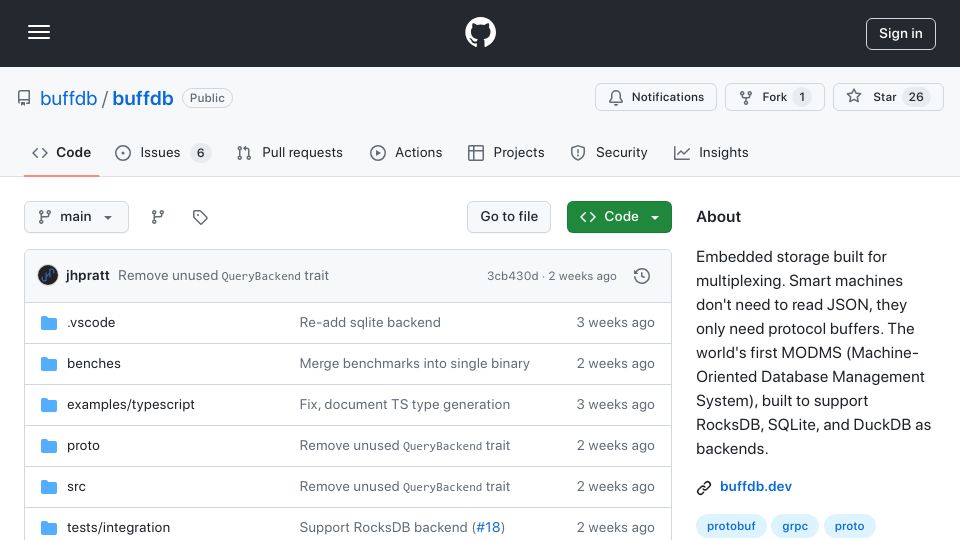The image size is (960, 540).
Task: Go to the Actions tab
Action: coord(406,152)
